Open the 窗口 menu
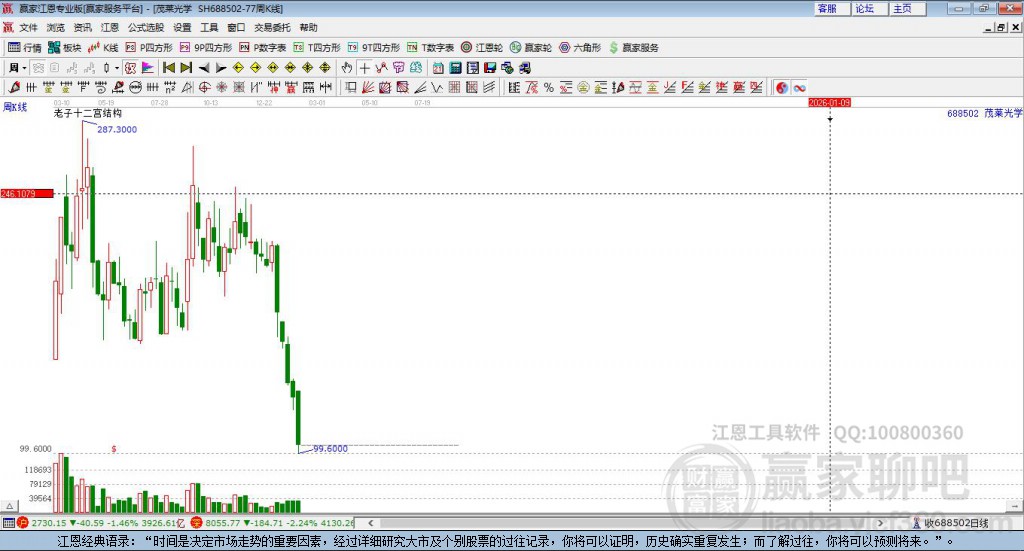The height and width of the screenshot is (551, 1024). 236,27
